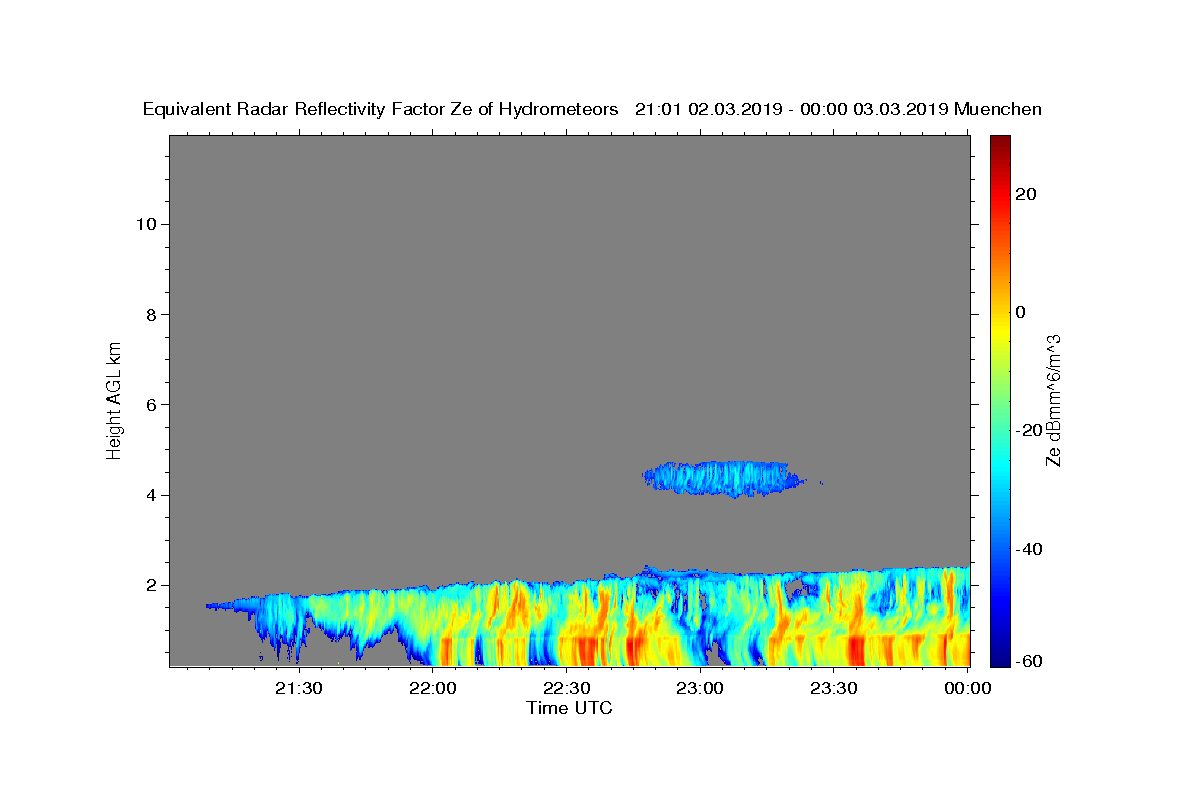Screen dimensions: 1200x800
Task: Click the dark red top of the colorbar
Action: tap(1000, 142)
